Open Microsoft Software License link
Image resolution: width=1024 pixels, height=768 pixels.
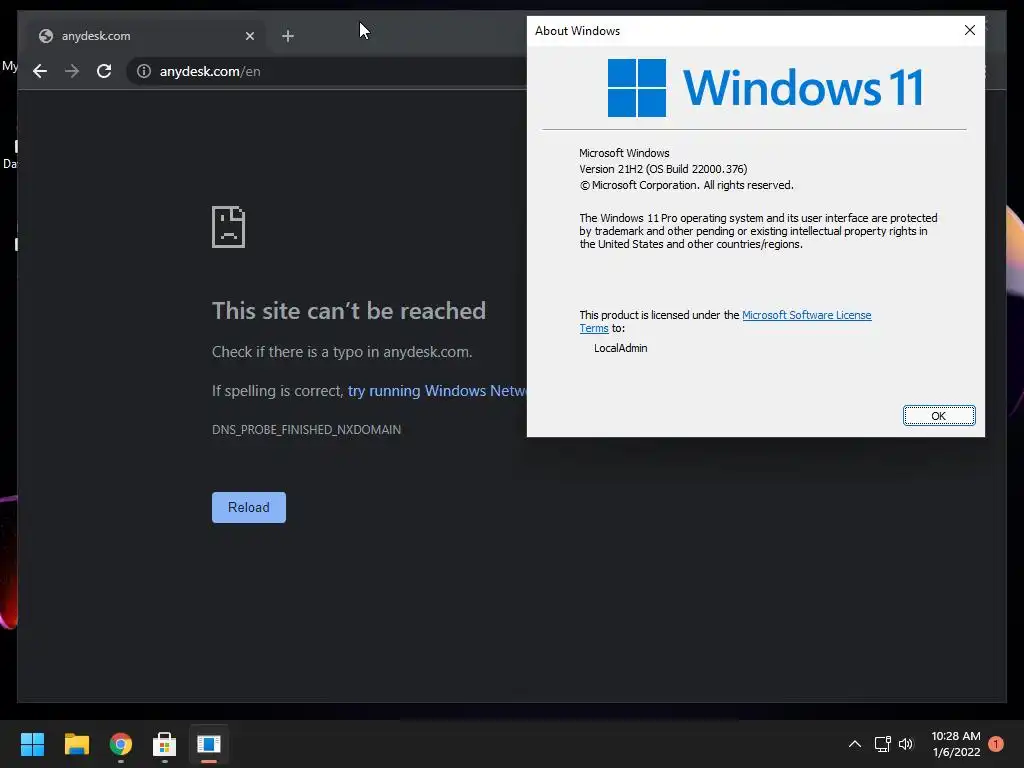[807, 315]
